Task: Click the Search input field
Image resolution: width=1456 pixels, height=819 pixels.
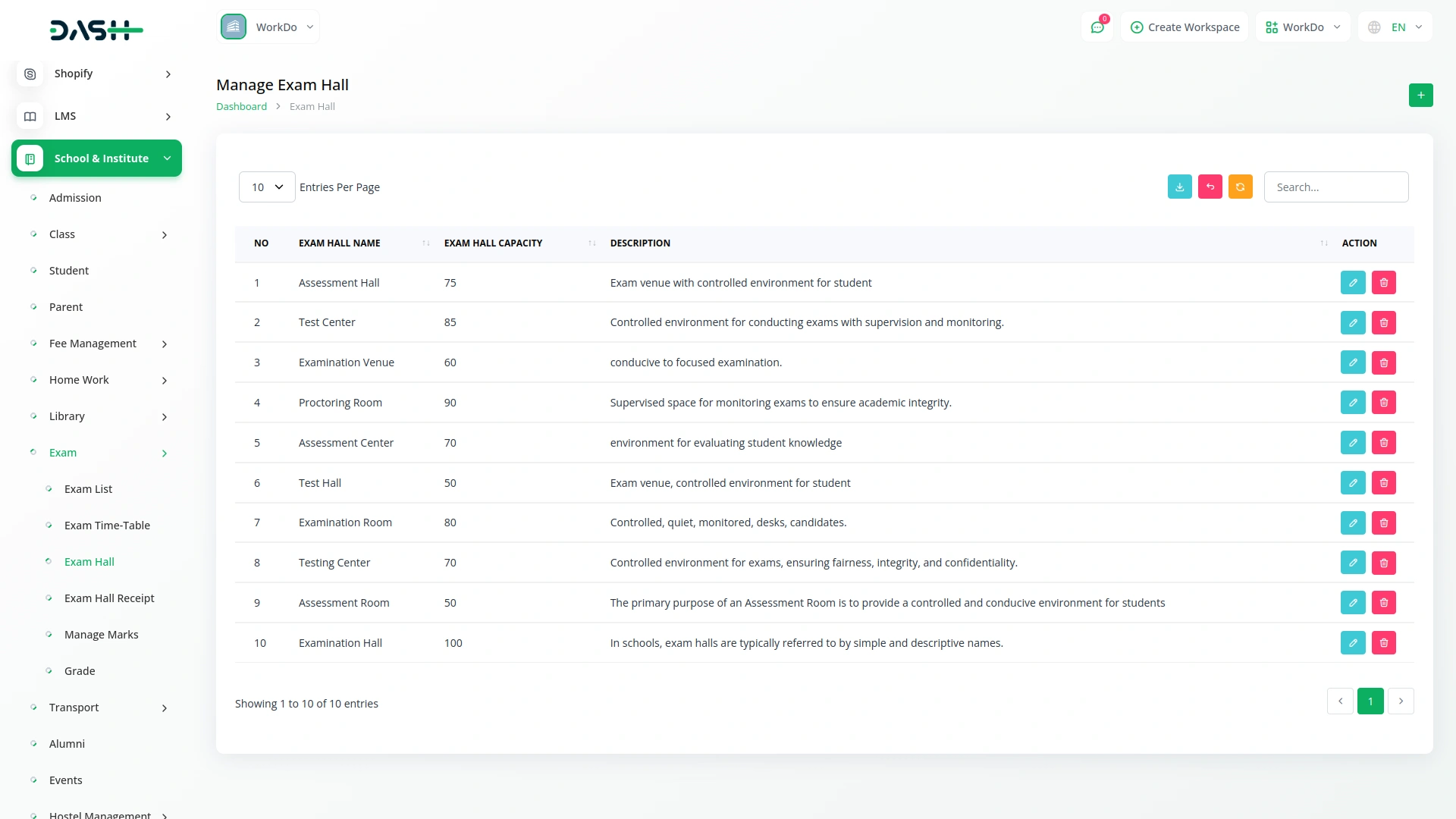Action: pyautogui.click(x=1335, y=187)
